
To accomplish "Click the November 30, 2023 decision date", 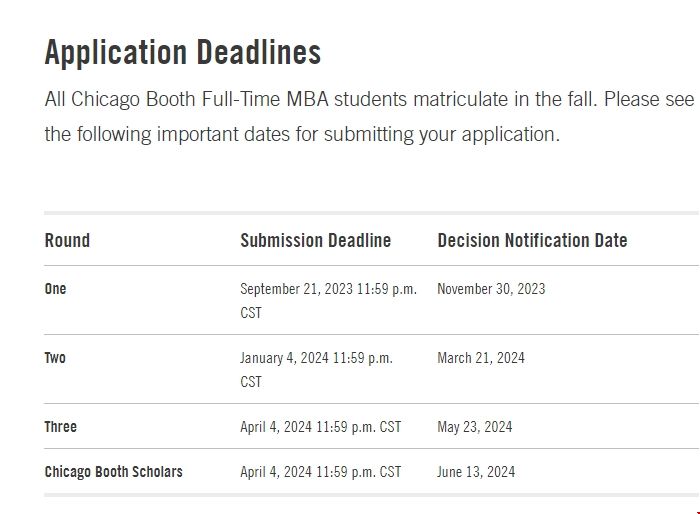I will [491, 289].
